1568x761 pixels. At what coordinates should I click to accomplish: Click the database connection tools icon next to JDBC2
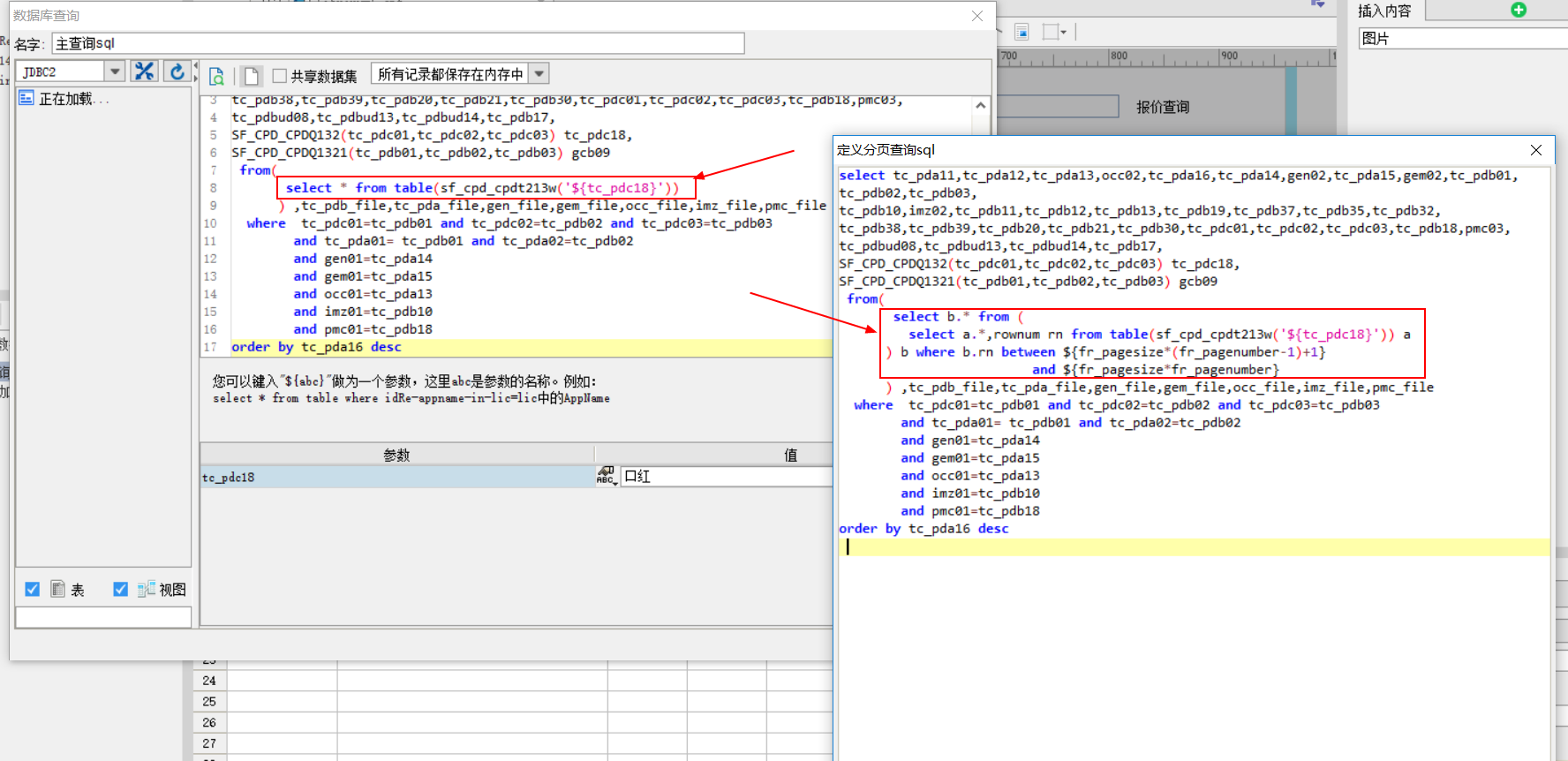(x=144, y=72)
